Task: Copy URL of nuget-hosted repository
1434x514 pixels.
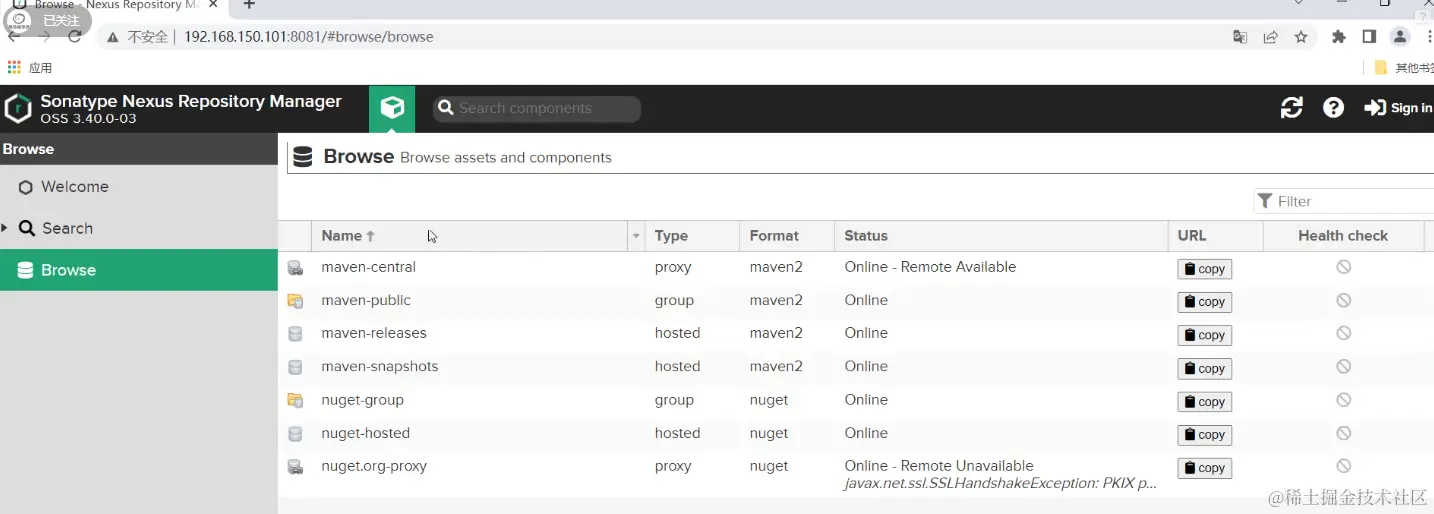Action: (1204, 435)
